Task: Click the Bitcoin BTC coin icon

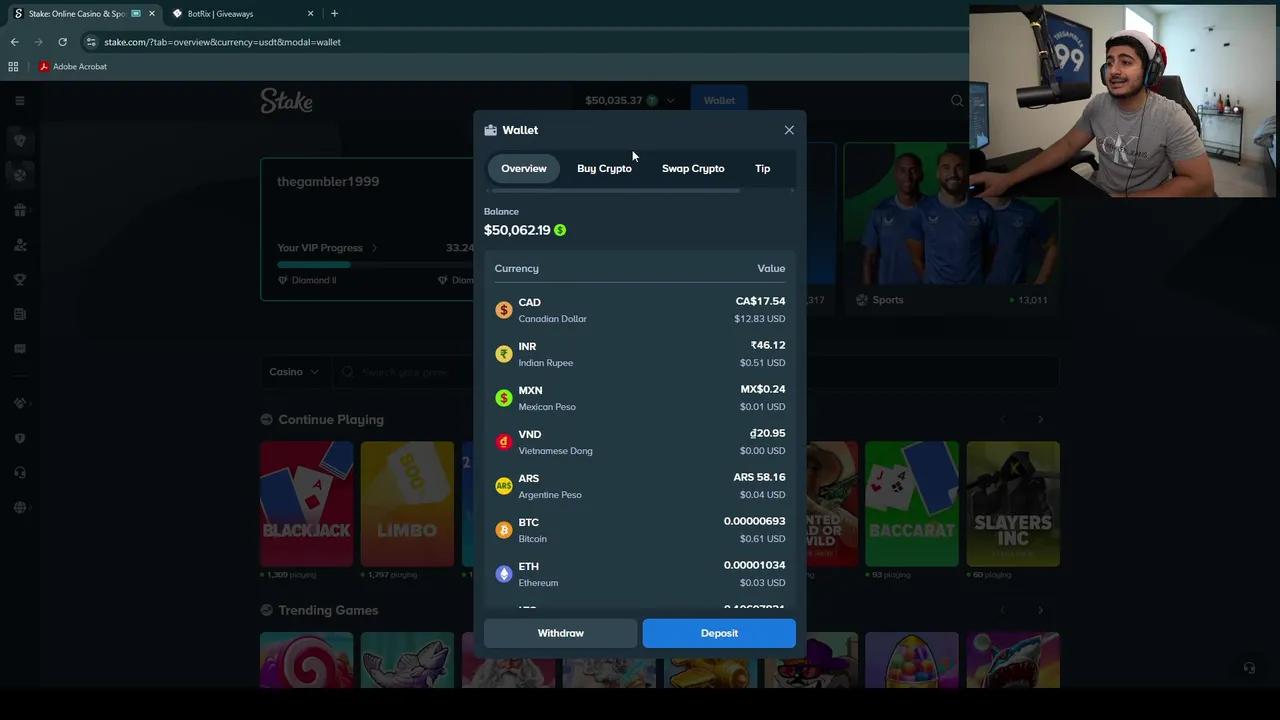Action: pyautogui.click(x=504, y=530)
